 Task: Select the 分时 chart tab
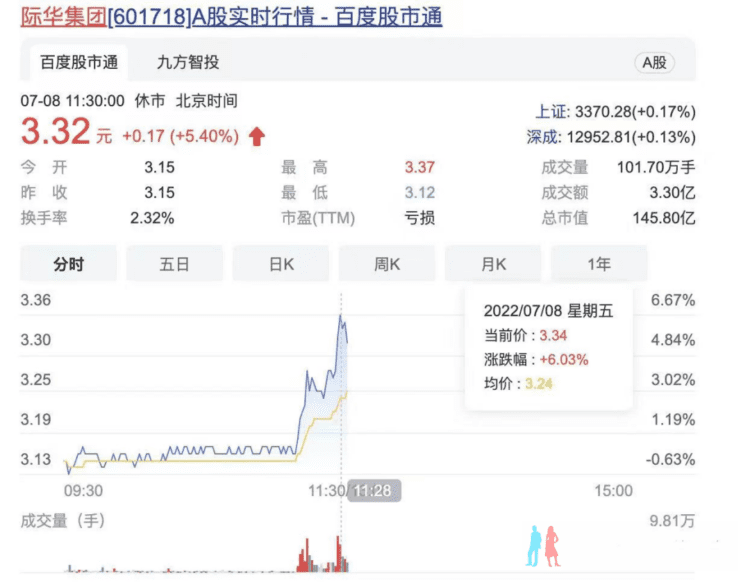68,264
